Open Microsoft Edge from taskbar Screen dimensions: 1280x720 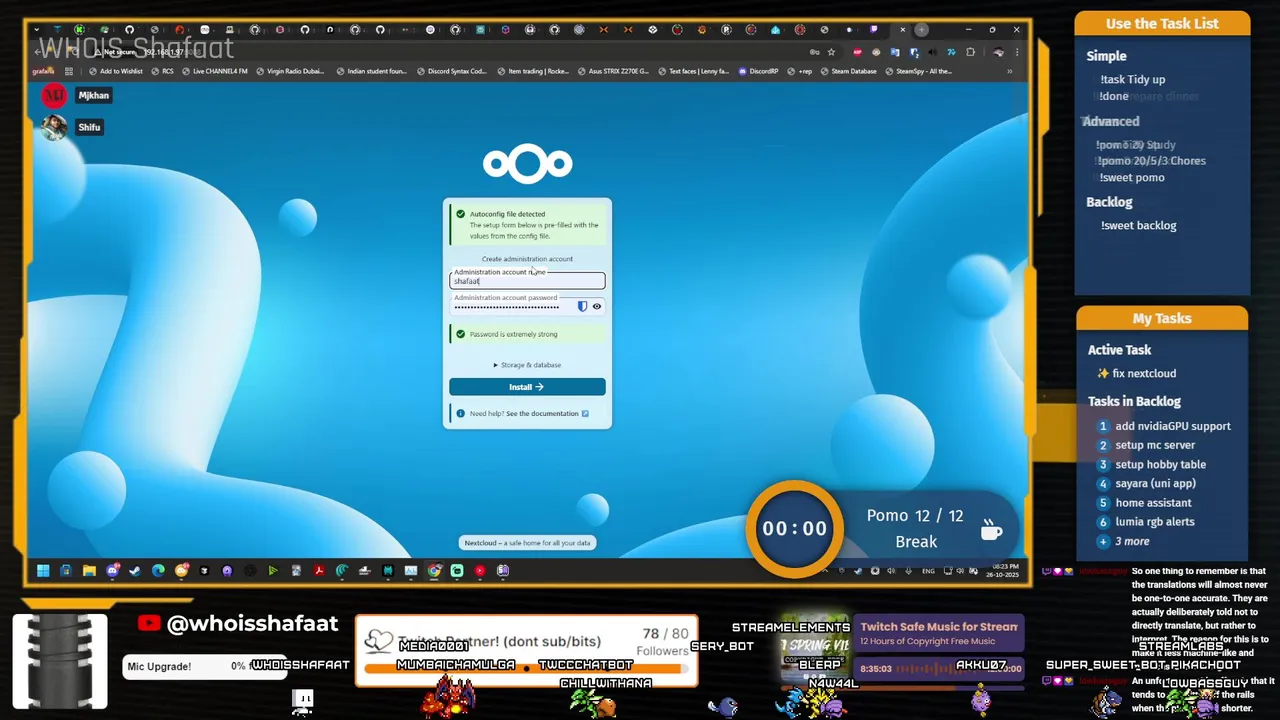pyautogui.click(x=158, y=571)
